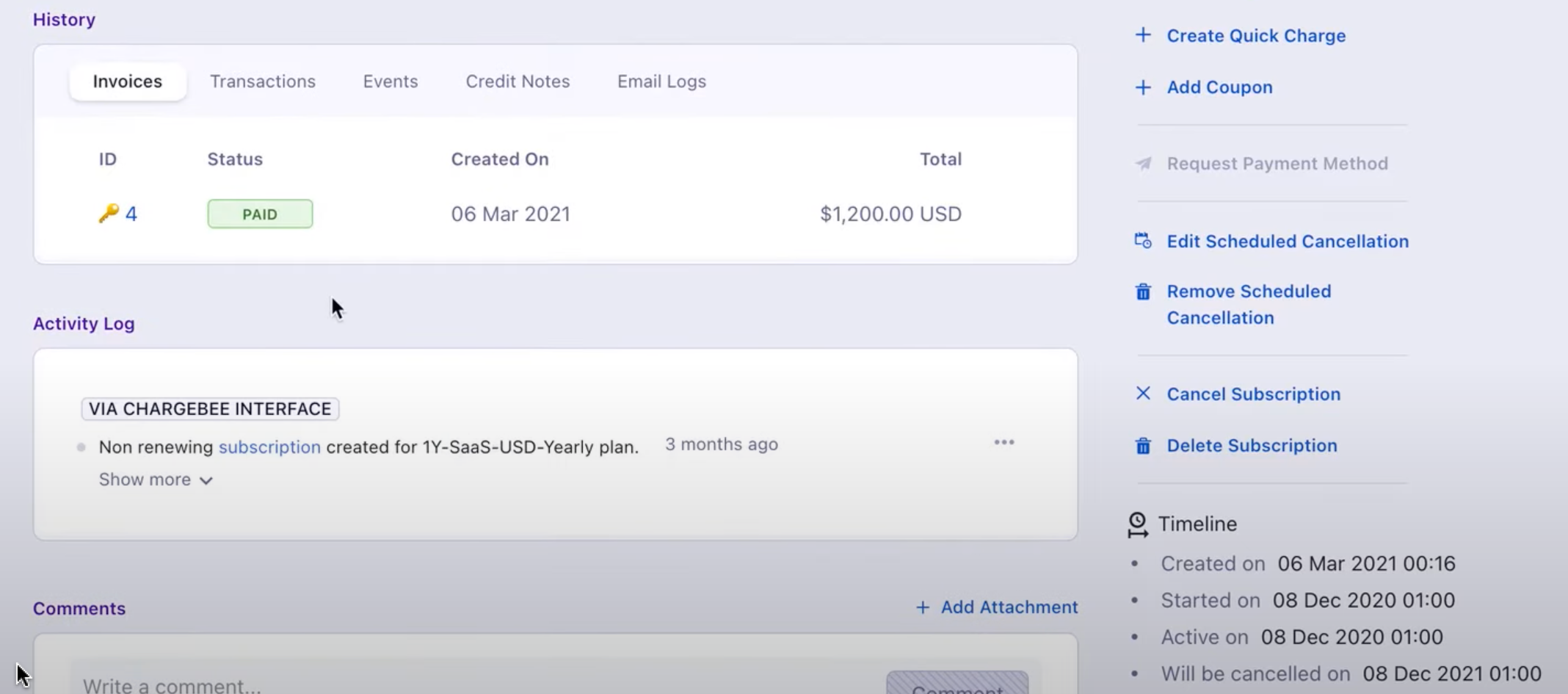Open invoice number 4 link
1568x694 pixels.
tap(131, 214)
